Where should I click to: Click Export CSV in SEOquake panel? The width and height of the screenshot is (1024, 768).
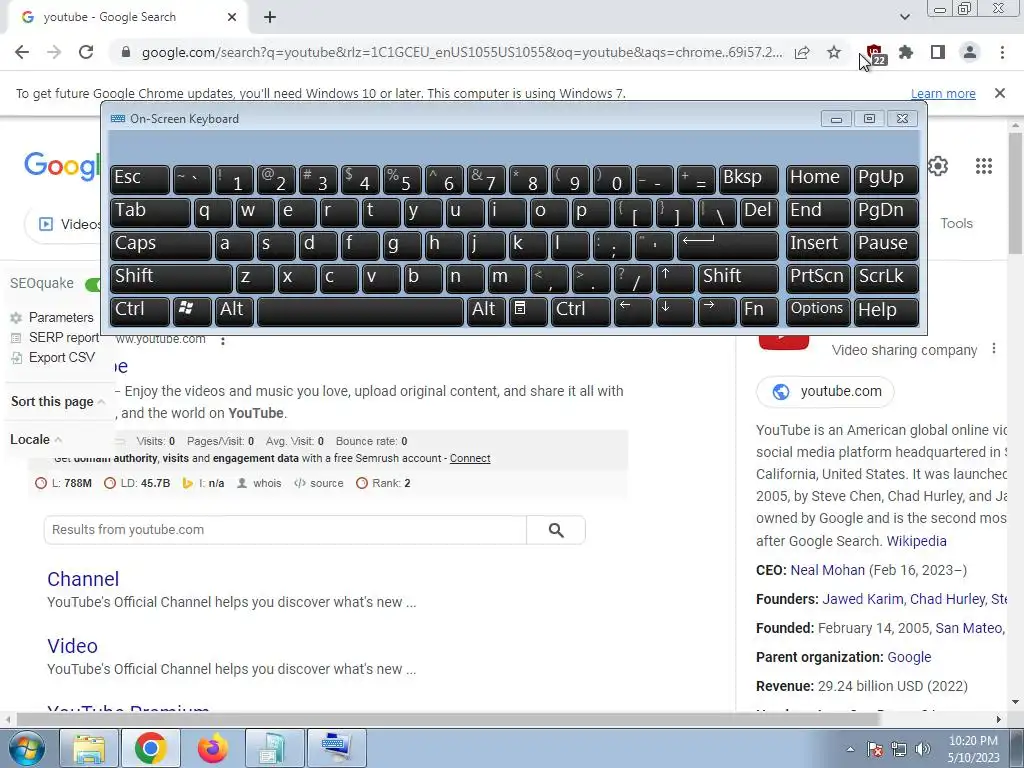pos(53,357)
